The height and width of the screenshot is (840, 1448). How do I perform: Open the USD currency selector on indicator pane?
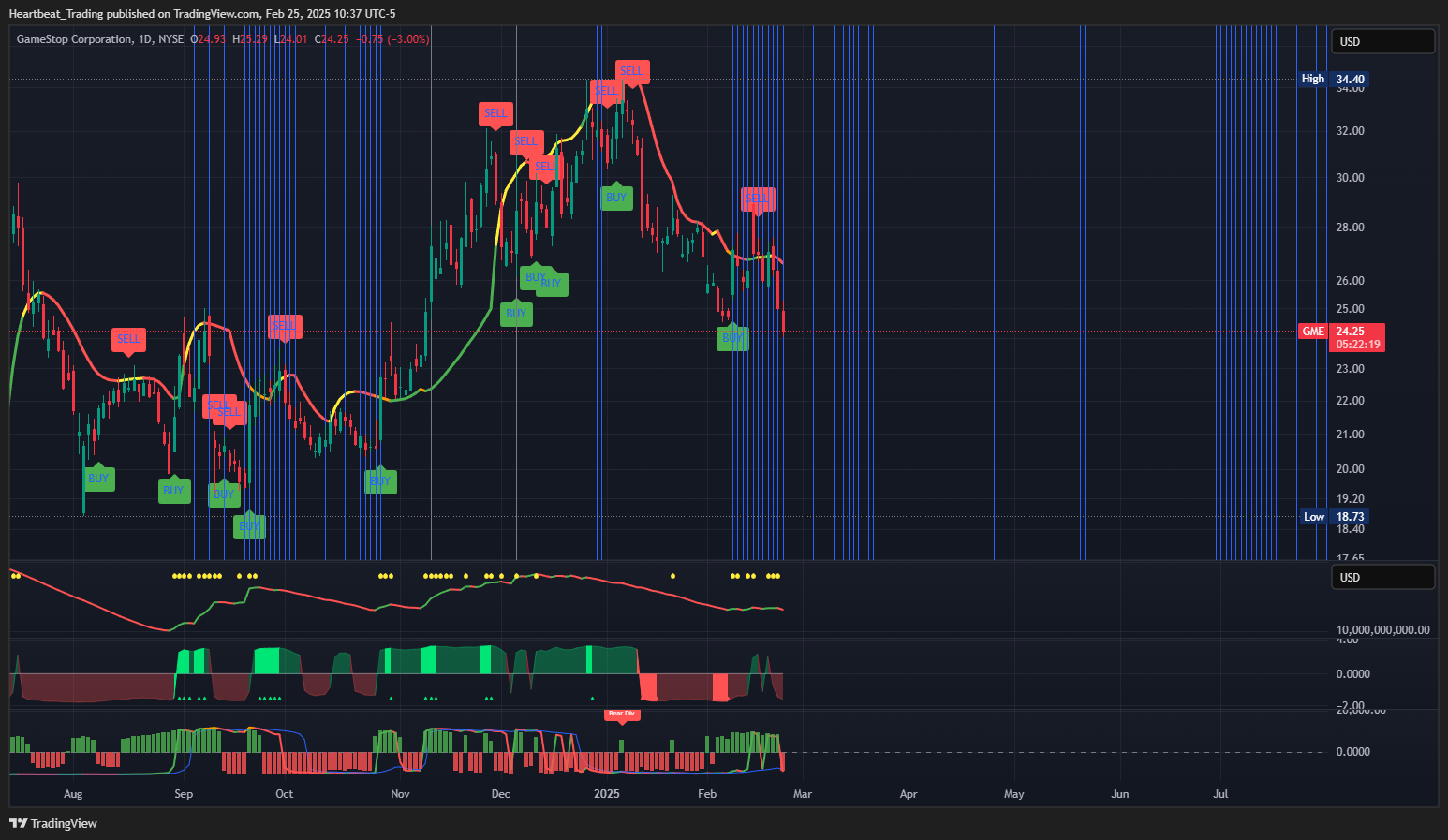1382,578
